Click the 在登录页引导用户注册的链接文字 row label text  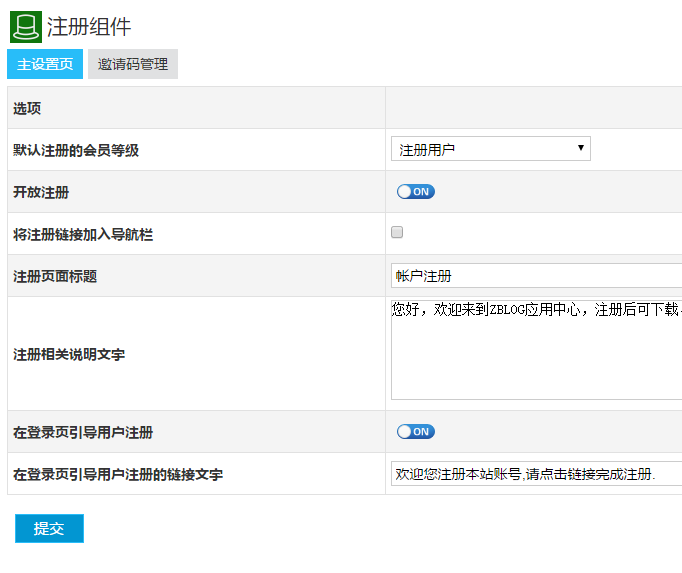118,474
